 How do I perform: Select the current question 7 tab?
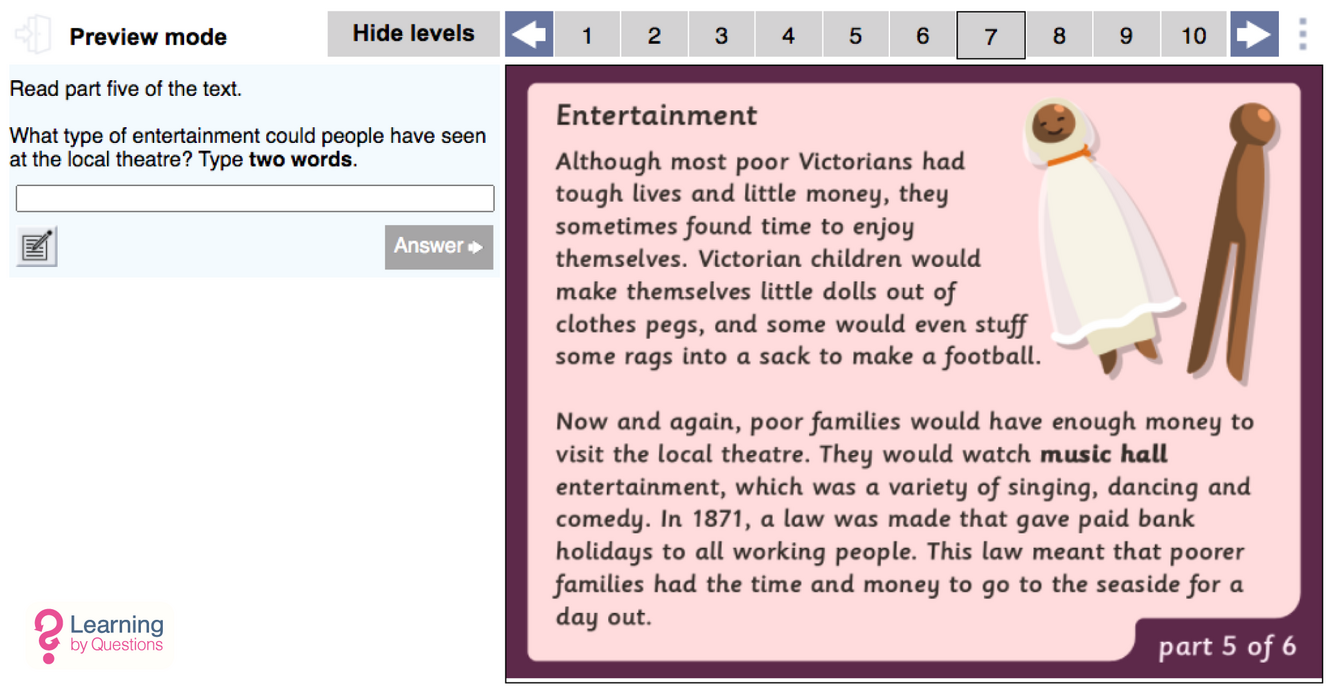[990, 35]
